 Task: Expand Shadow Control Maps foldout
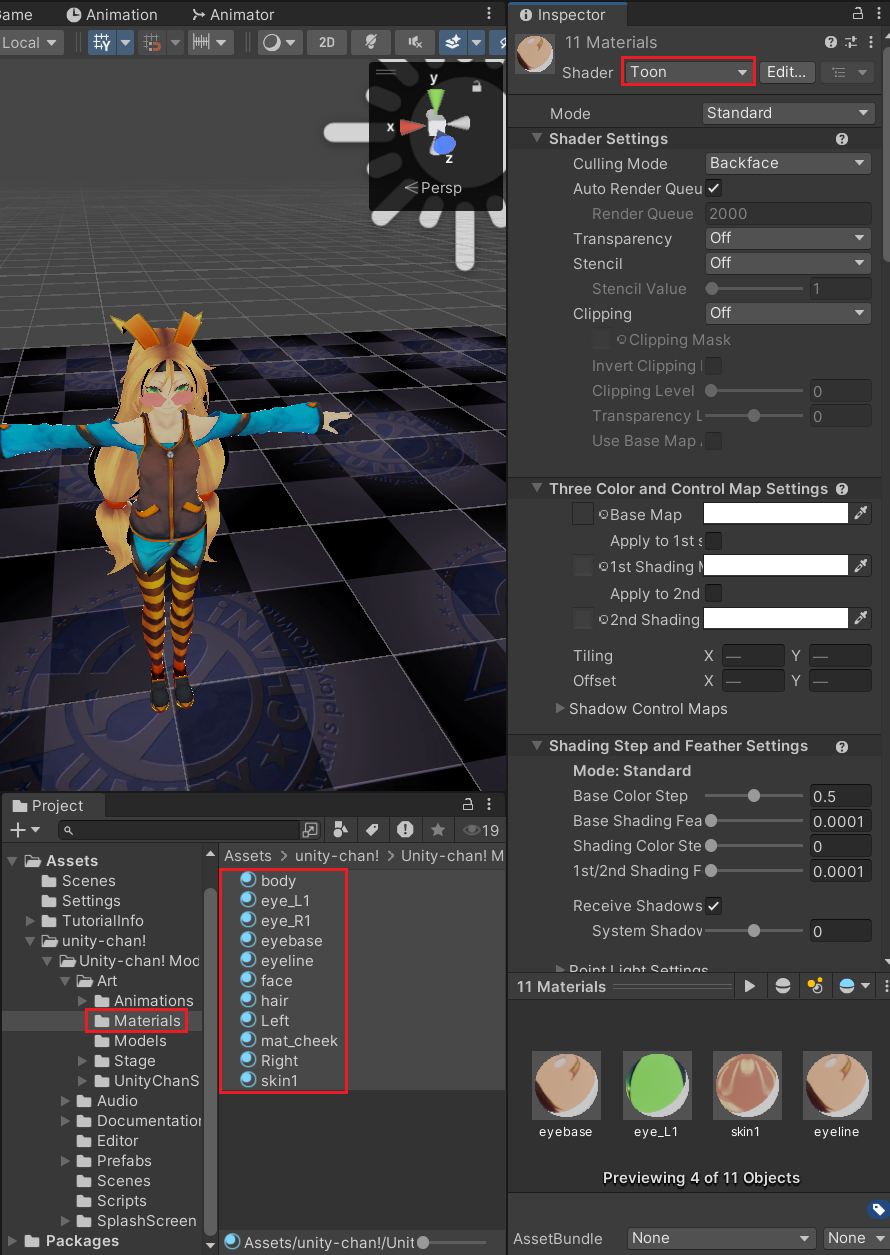click(560, 709)
